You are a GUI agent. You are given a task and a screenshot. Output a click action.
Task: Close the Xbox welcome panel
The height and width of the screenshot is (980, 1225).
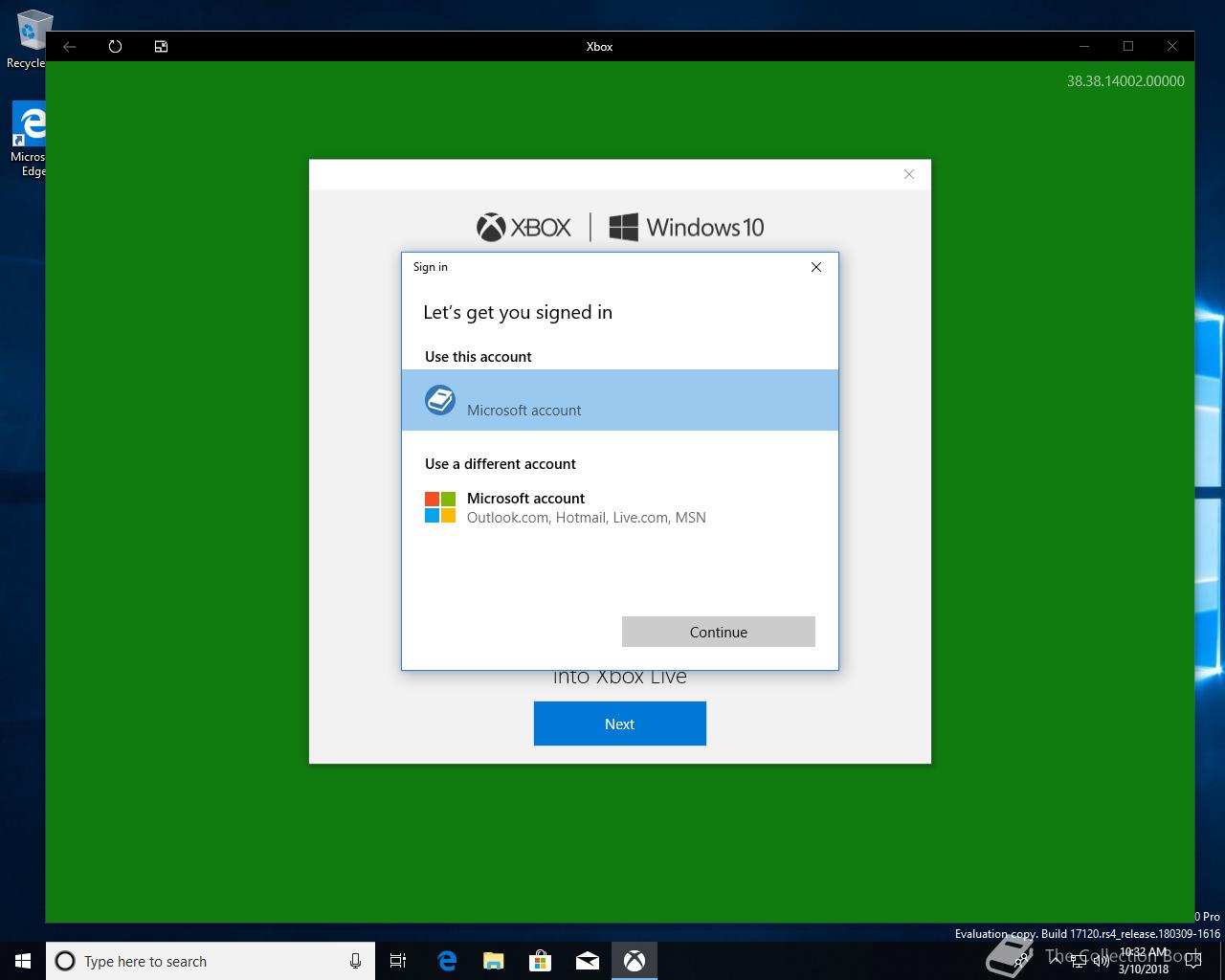pyautogui.click(x=909, y=174)
